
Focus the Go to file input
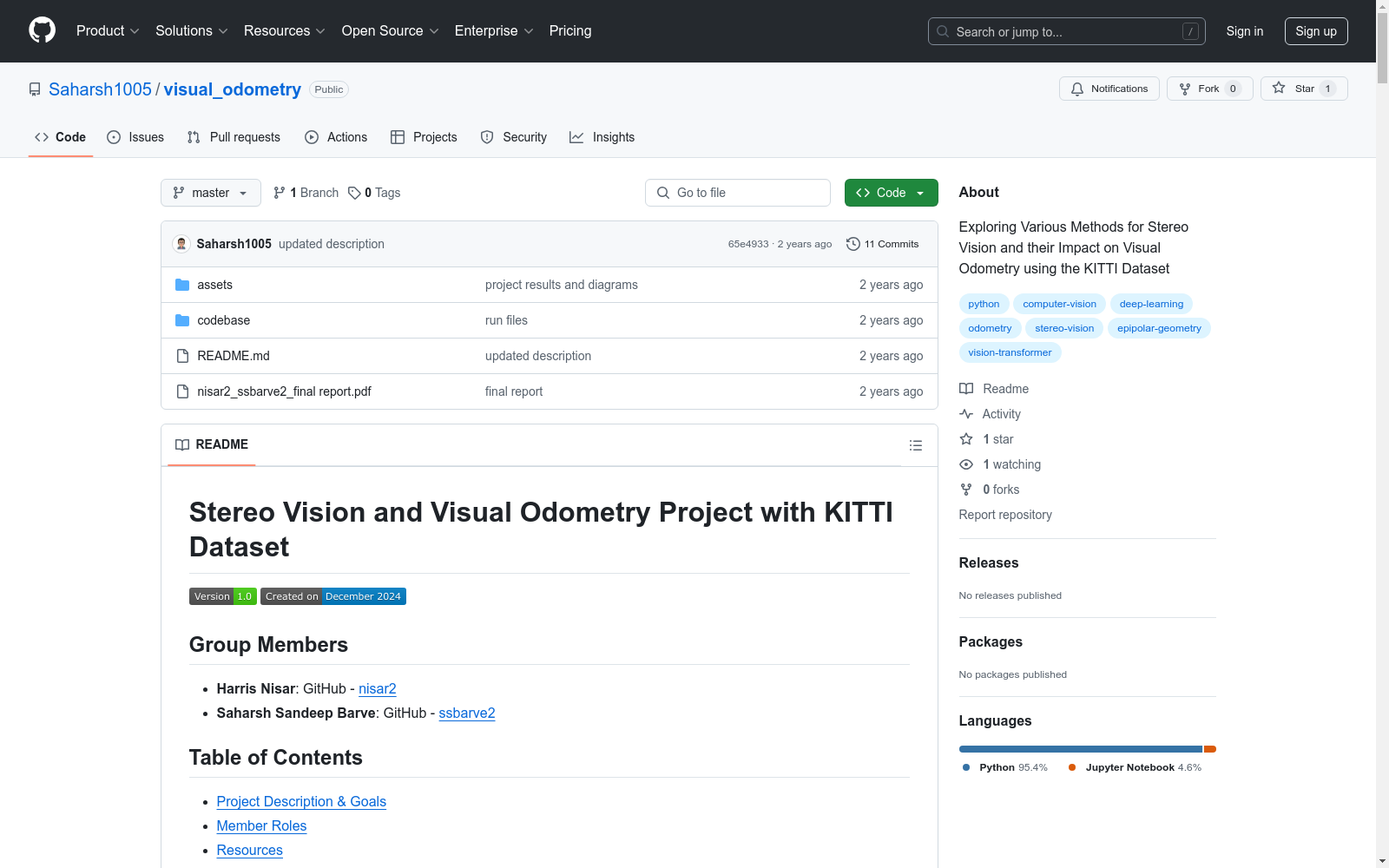(738, 193)
